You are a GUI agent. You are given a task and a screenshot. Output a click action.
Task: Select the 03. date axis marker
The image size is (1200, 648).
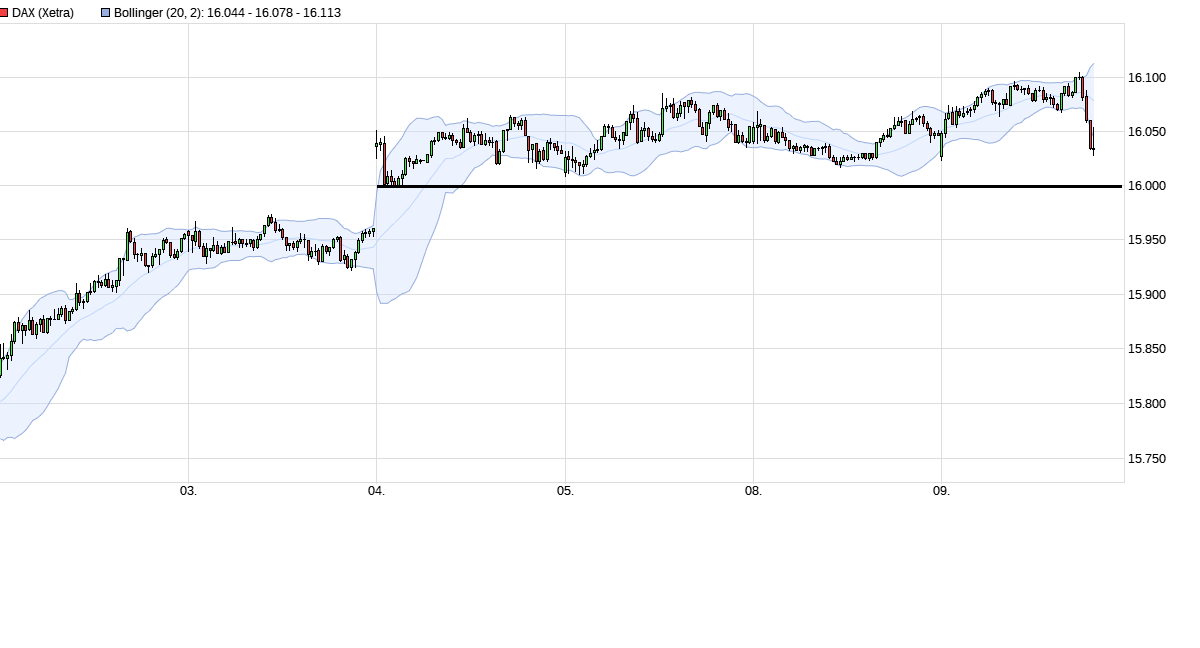point(188,491)
